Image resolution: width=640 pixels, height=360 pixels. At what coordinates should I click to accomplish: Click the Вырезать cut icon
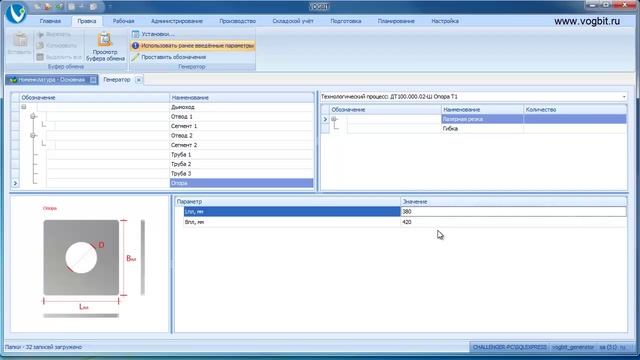pos(40,34)
